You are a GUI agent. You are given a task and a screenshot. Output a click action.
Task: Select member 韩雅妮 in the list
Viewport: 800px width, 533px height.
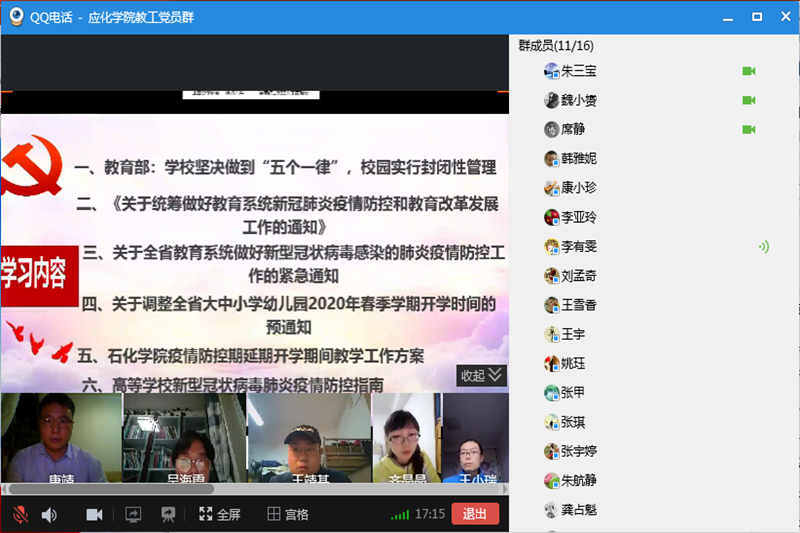coord(578,158)
